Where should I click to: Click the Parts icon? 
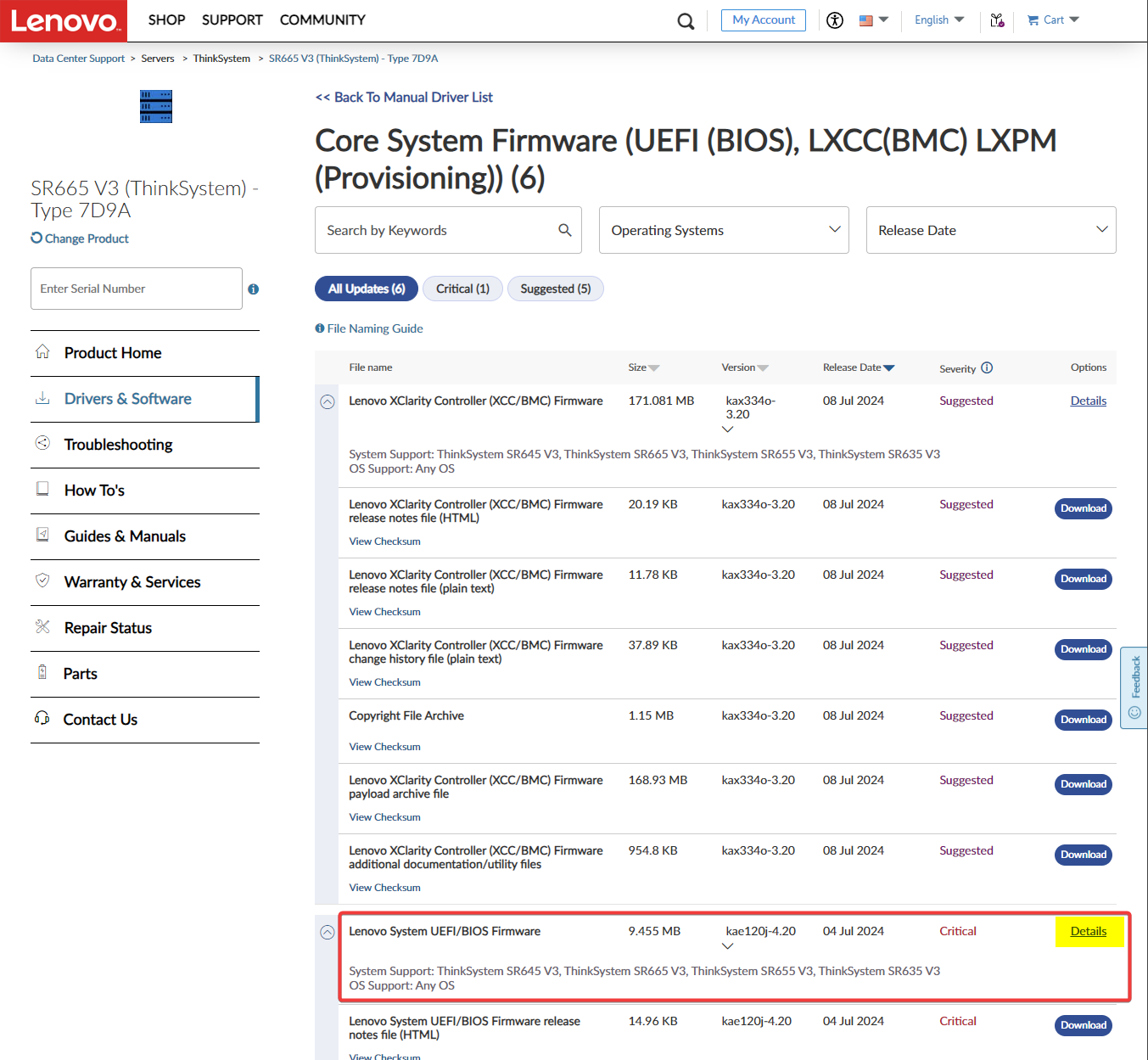click(x=42, y=672)
